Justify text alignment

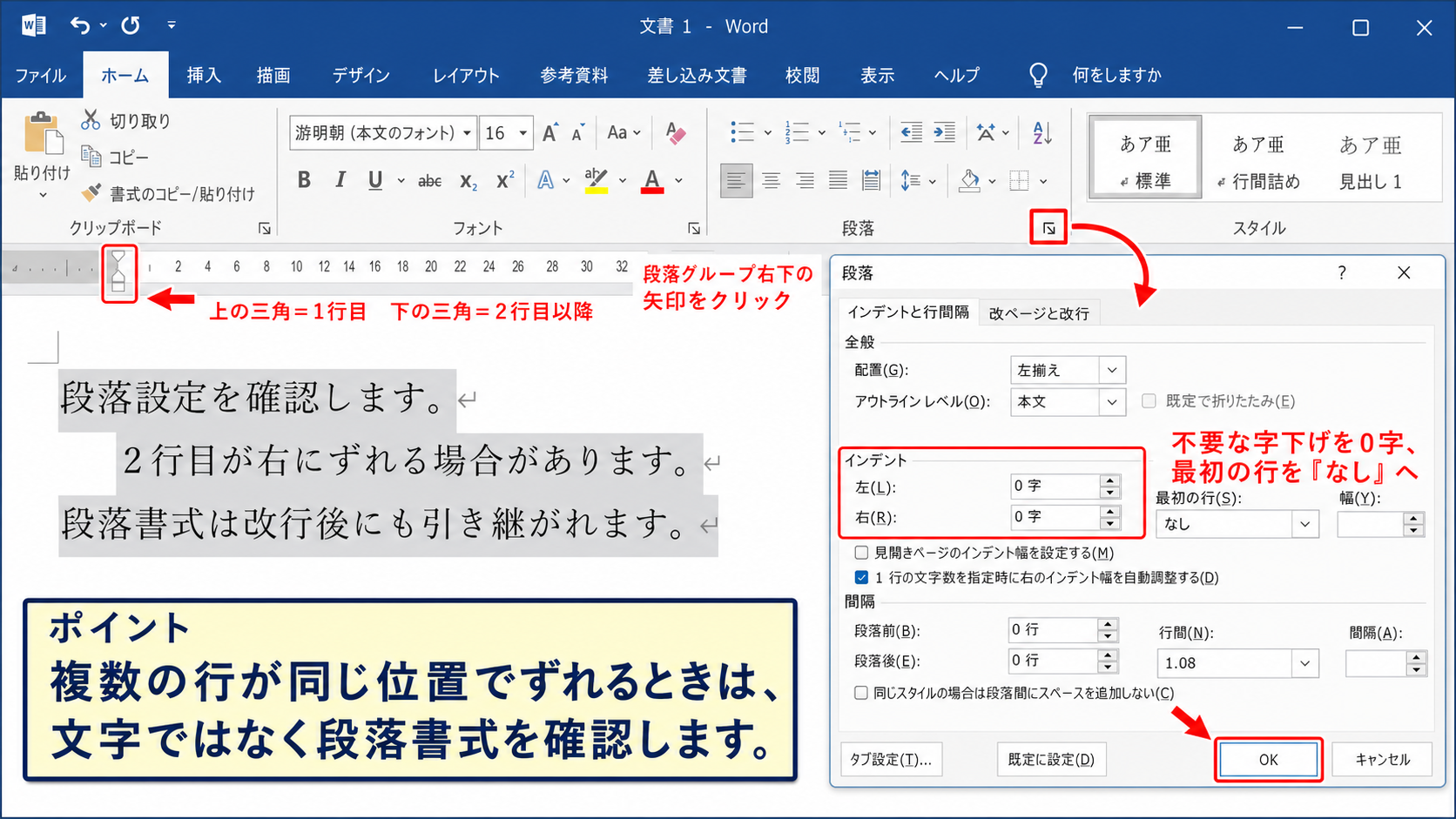pyautogui.click(x=838, y=181)
